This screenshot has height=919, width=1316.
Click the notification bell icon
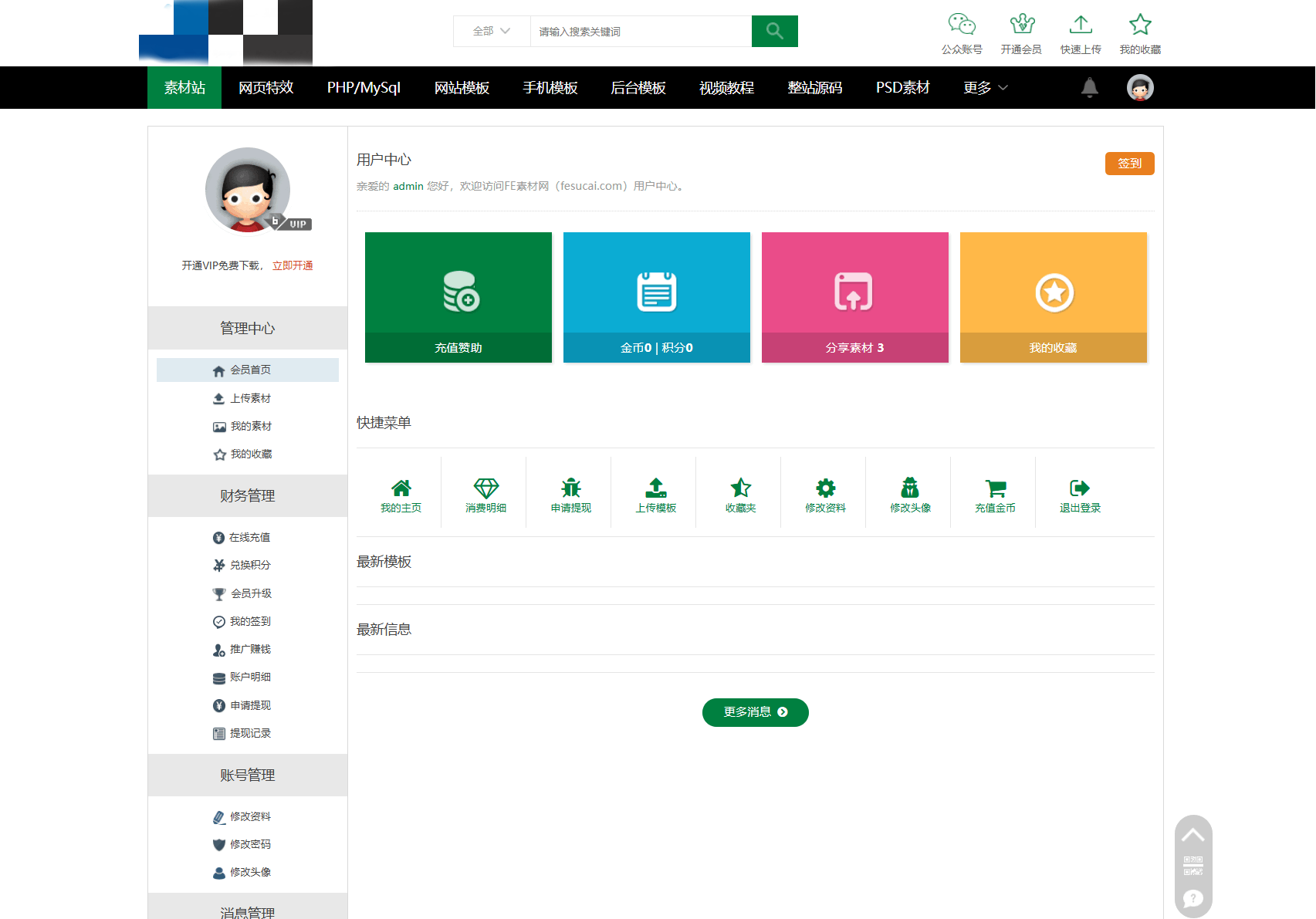click(x=1089, y=88)
